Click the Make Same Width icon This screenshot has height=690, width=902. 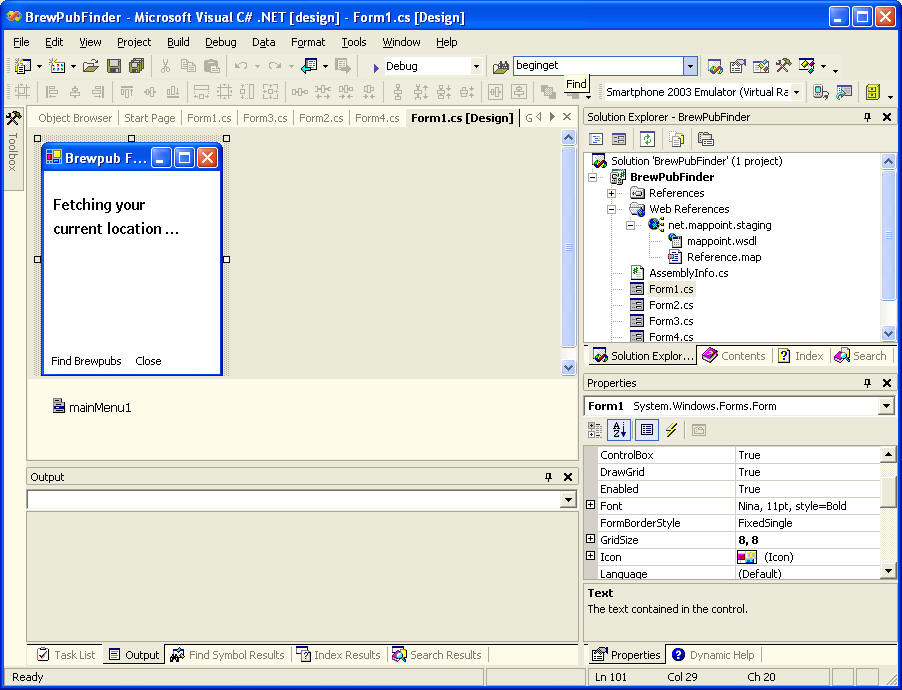(x=201, y=92)
